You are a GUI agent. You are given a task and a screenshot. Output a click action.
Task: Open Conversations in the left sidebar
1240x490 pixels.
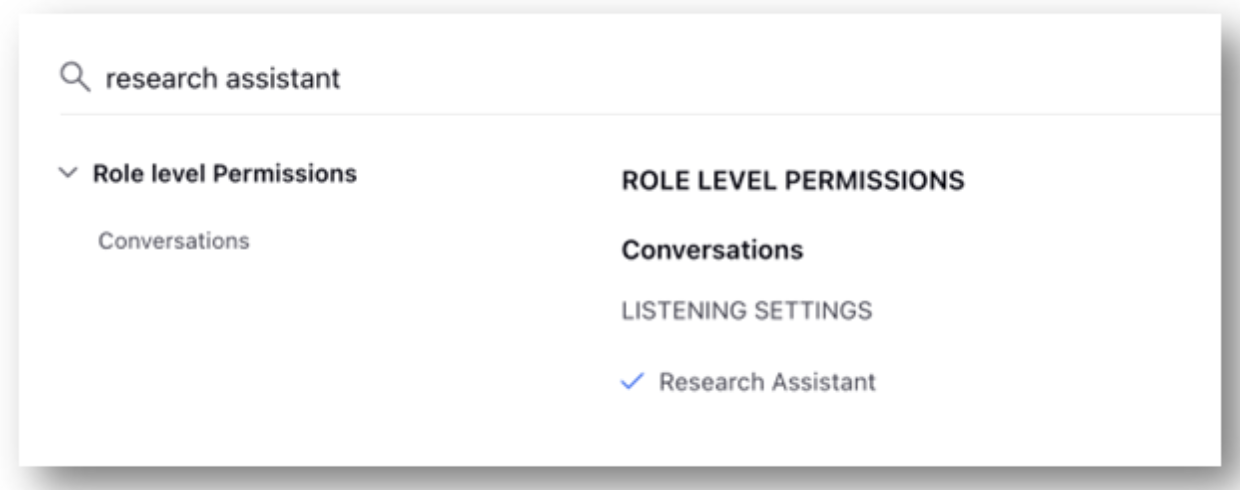tap(173, 241)
